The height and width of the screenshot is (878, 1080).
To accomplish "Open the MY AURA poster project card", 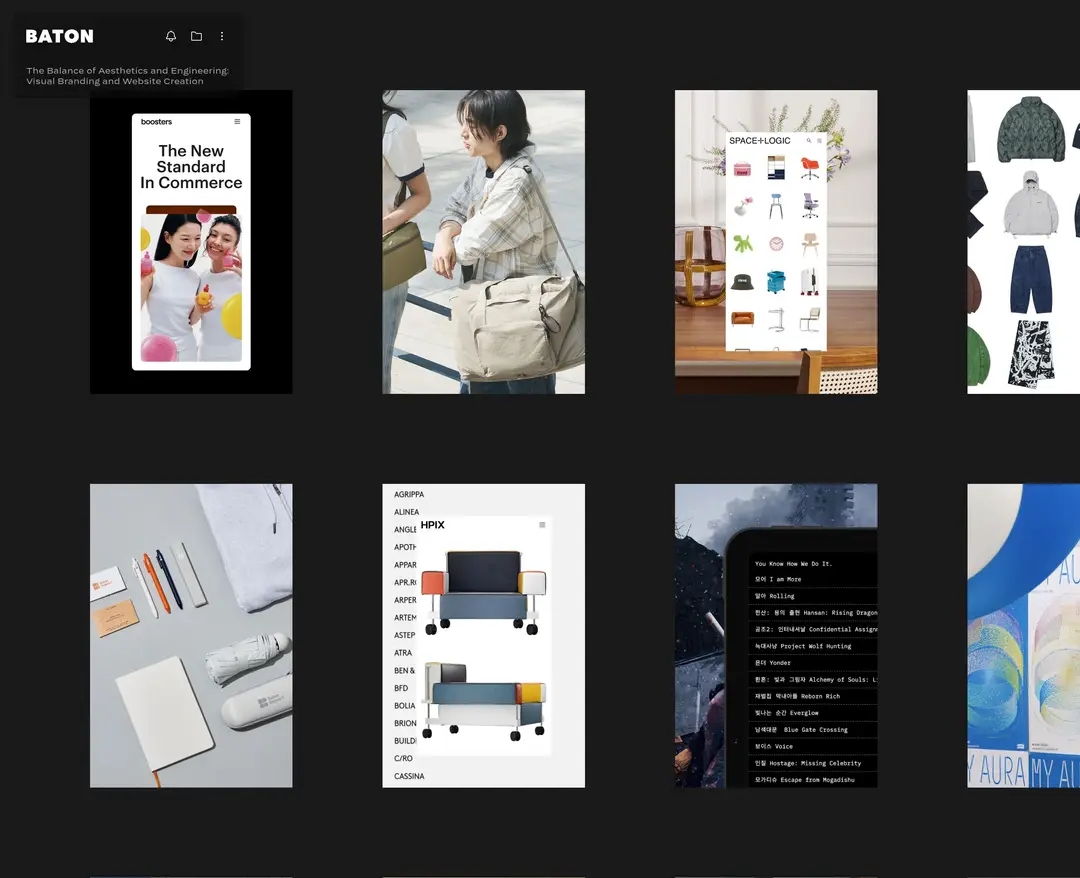I will coord(1024,636).
